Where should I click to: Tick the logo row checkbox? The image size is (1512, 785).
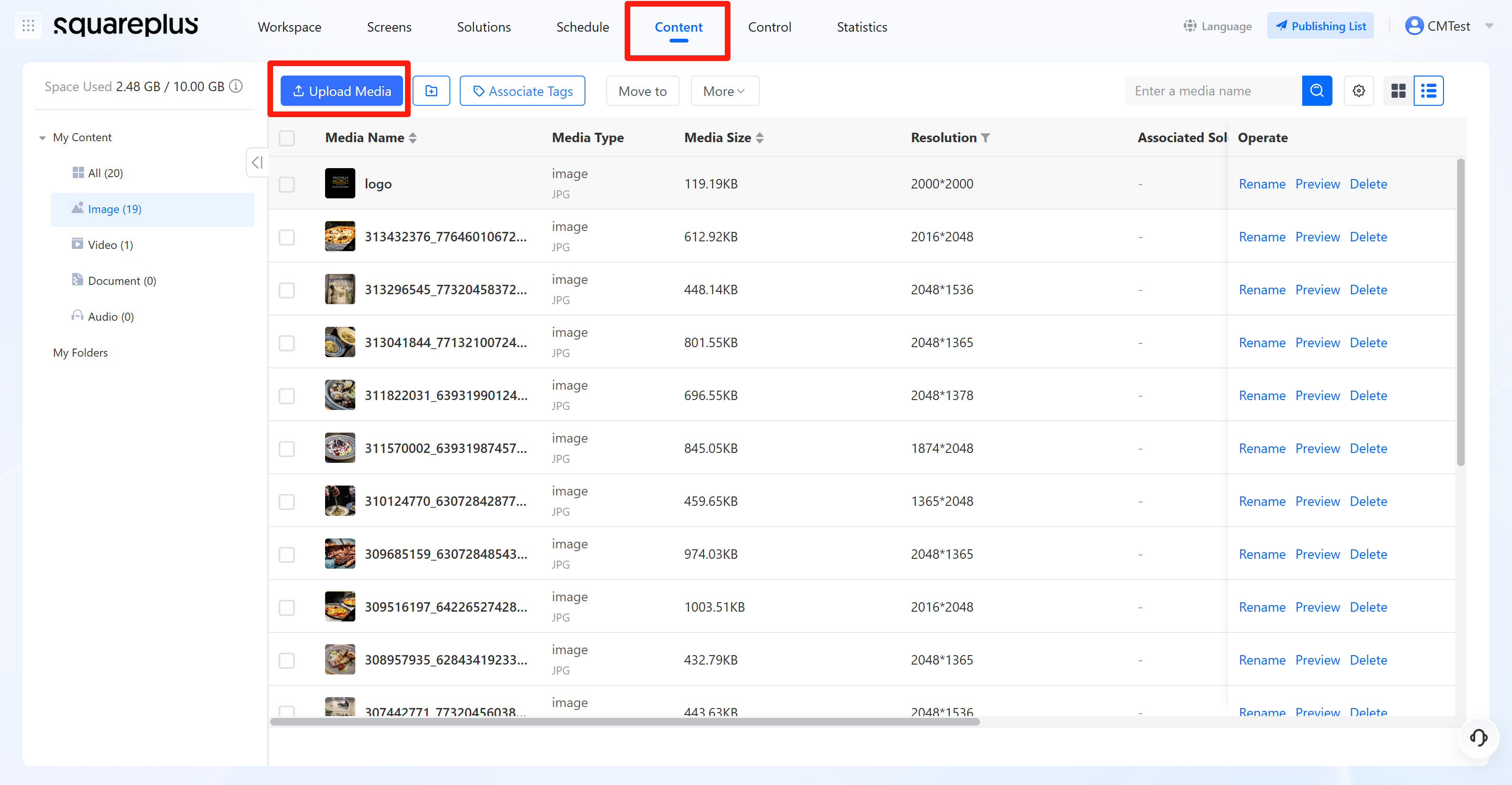coord(286,184)
